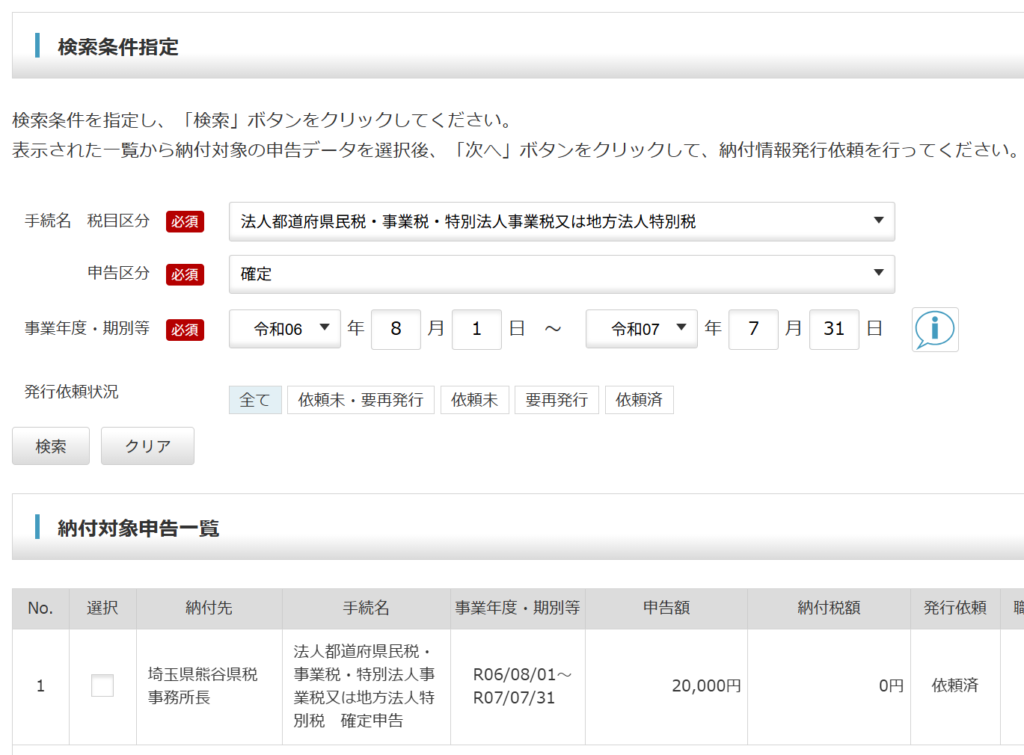Viewport: 1024px width, 755px height.
Task: Select the 依頼済 status filter
Action: [x=639, y=400]
